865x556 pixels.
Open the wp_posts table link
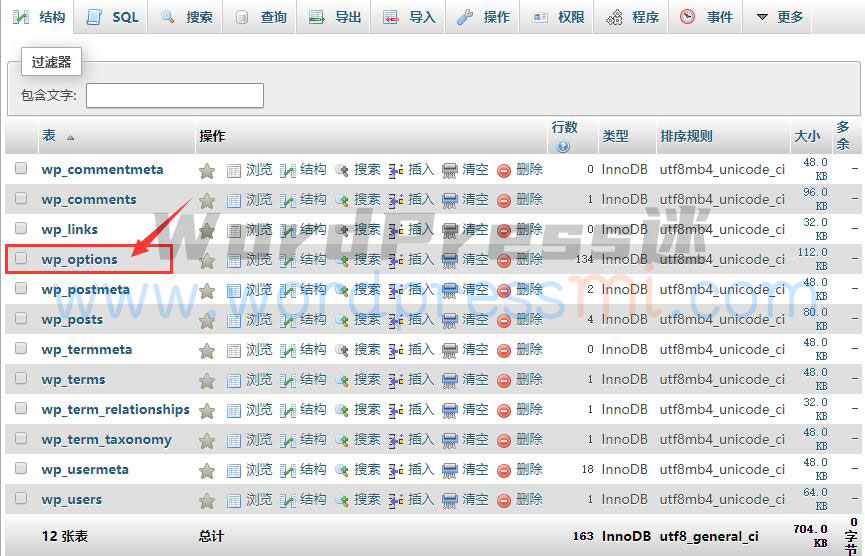[x=72, y=319]
